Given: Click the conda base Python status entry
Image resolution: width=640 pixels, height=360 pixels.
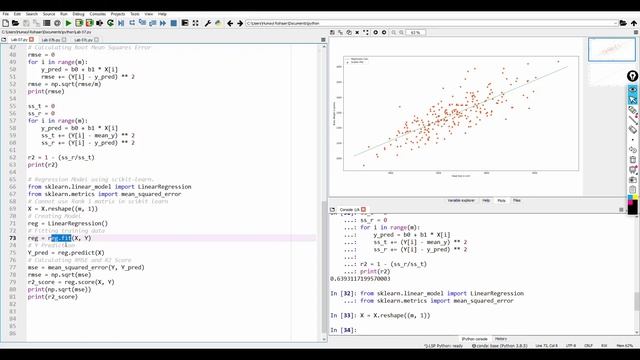Looking at the screenshot, I should click(x=500, y=346).
